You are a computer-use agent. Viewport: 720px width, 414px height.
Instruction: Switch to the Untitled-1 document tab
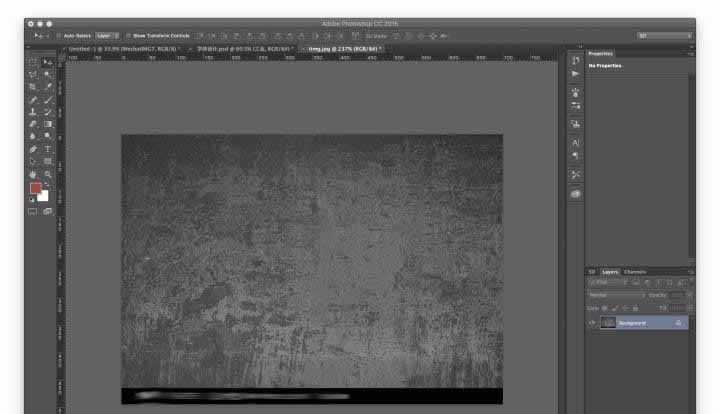pyautogui.click(x=122, y=48)
